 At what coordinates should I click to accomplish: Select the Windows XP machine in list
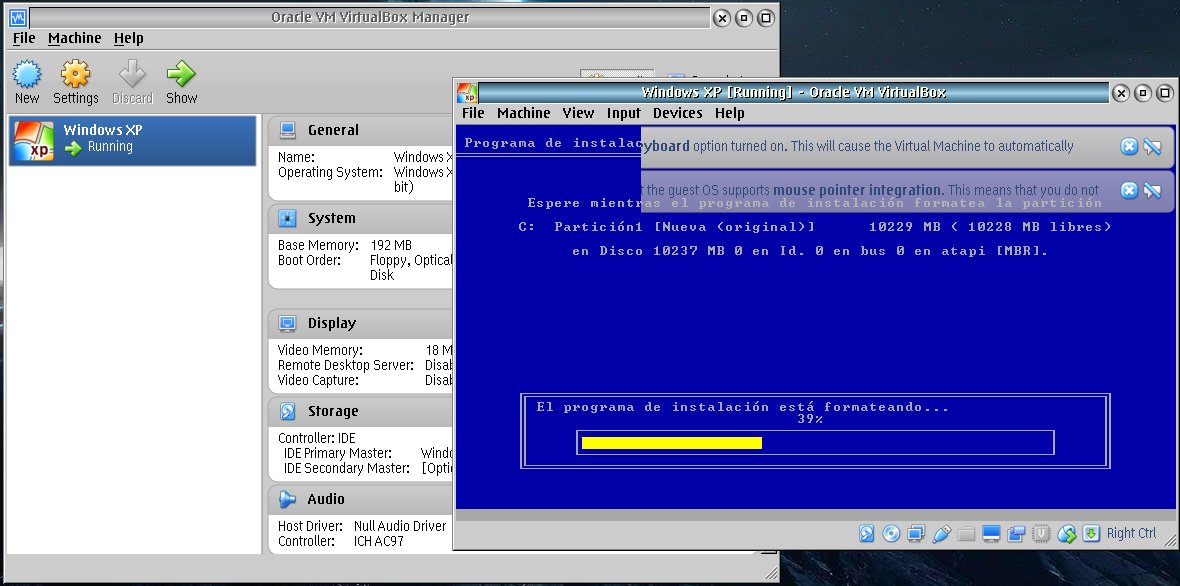click(132, 140)
